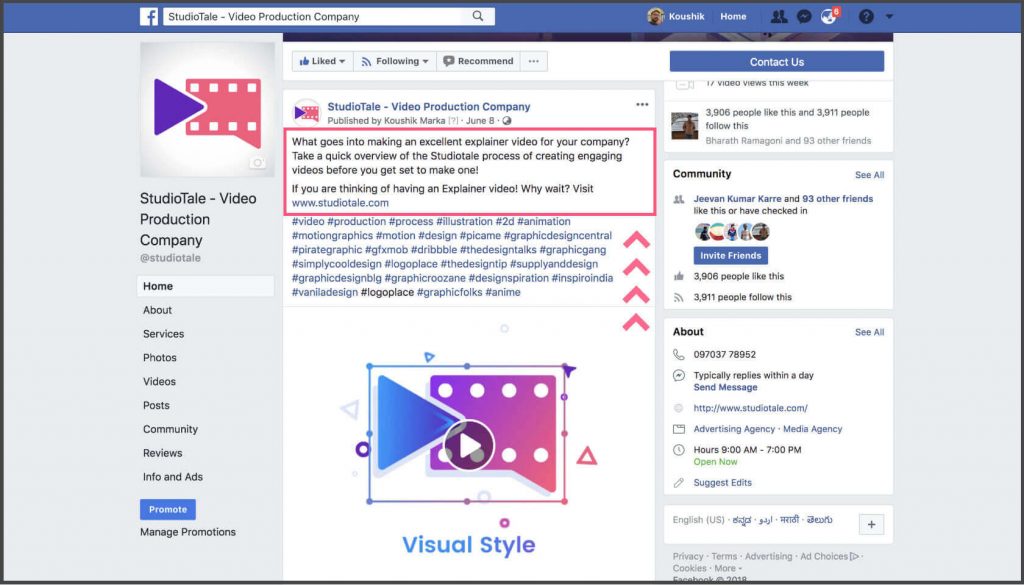The width and height of the screenshot is (1024, 585).
Task: Click the page profile picture thumbnail
Action: [x=207, y=109]
